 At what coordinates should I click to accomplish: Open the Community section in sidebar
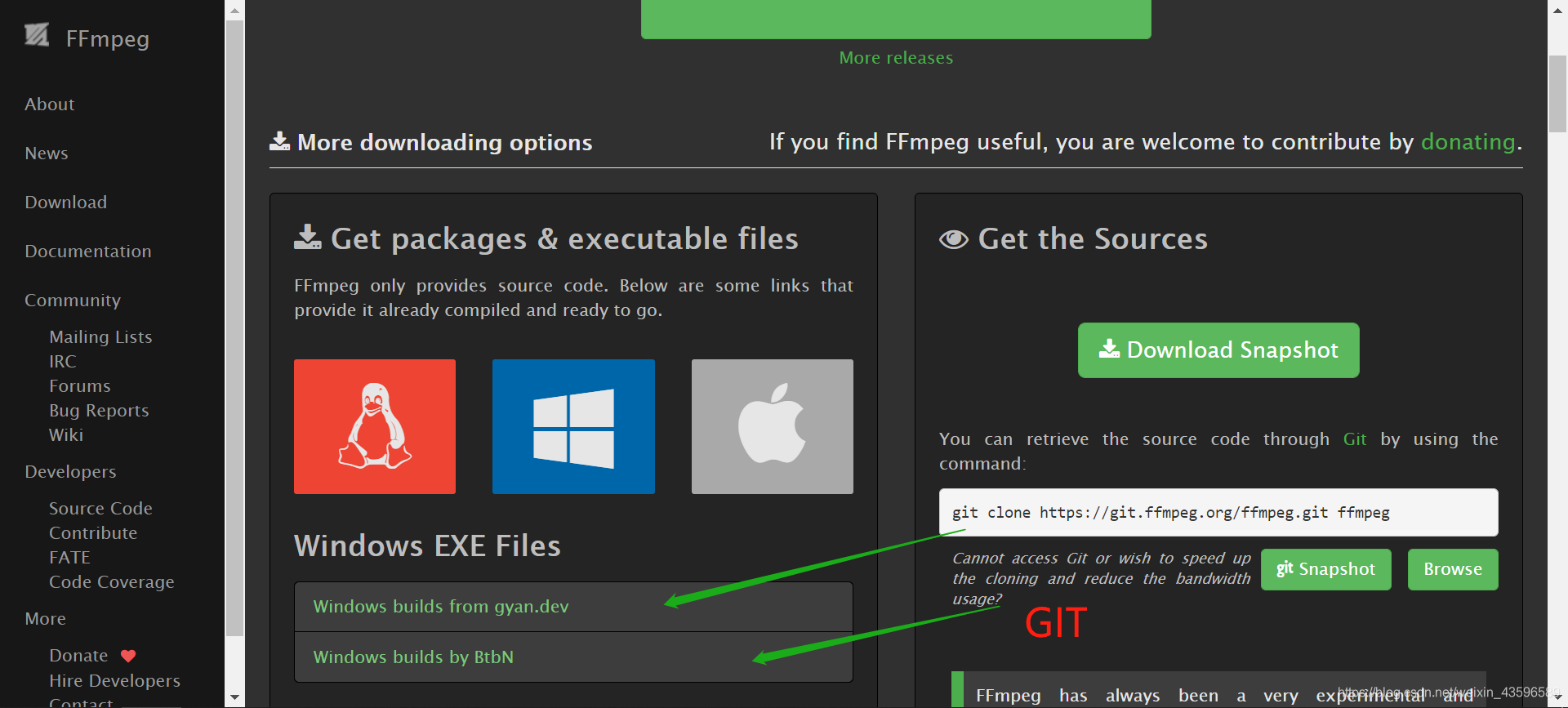[73, 301]
